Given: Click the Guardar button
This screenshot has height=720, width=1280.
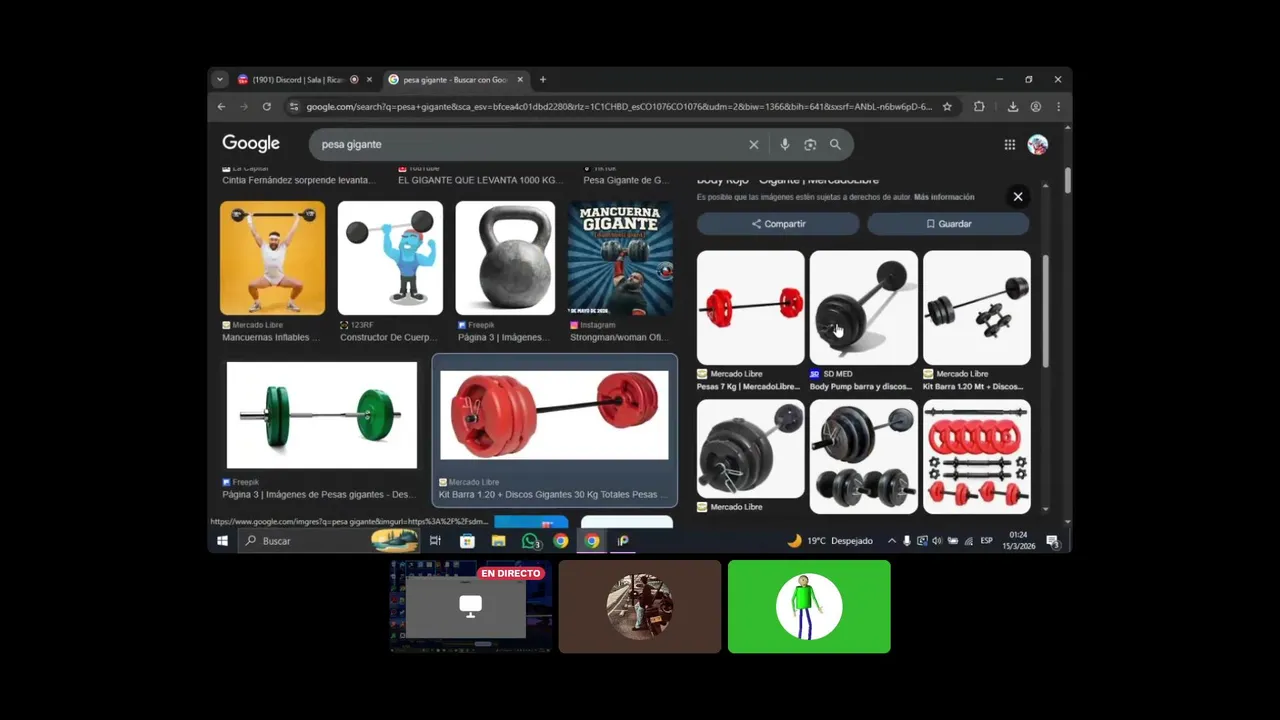Looking at the screenshot, I should (x=948, y=224).
